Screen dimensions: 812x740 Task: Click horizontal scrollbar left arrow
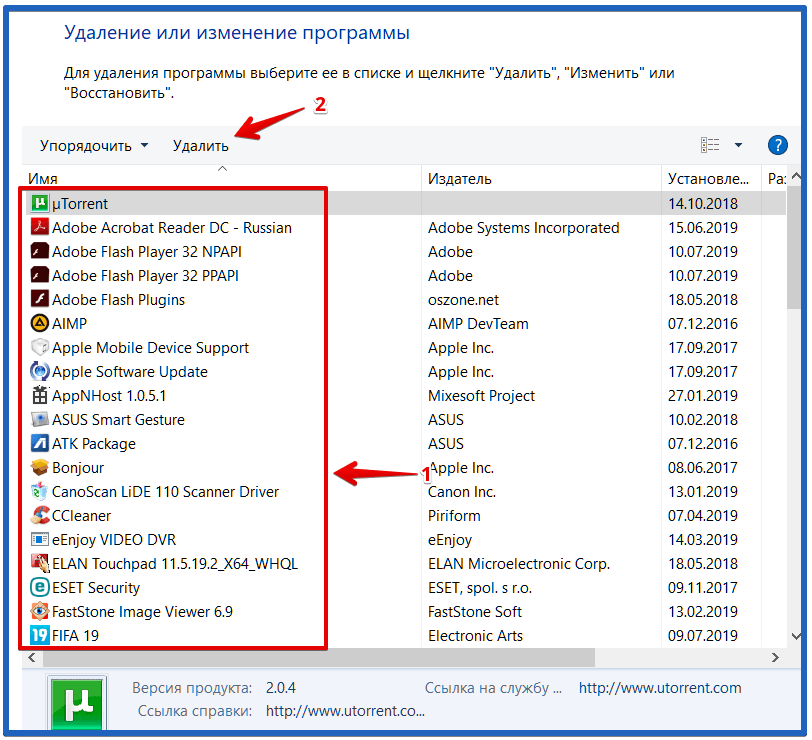tap(32, 658)
